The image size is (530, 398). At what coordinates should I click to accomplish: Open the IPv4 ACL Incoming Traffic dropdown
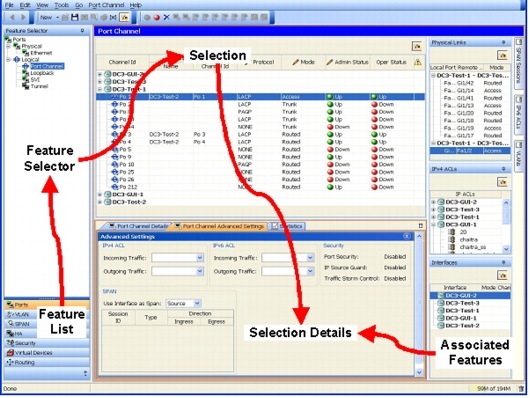199,258
